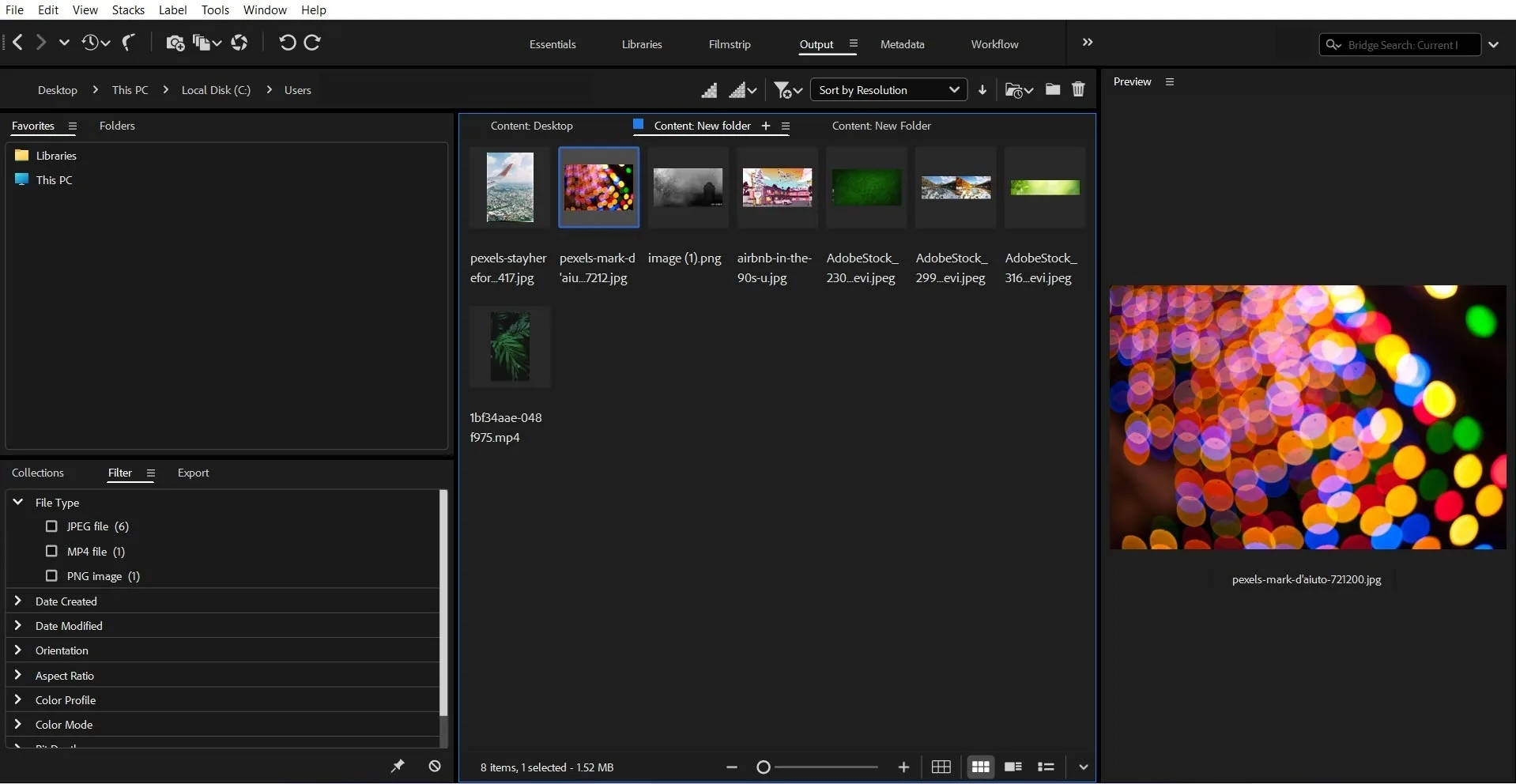Delete item using the trash icon
Viewport: 1516px width, 784px height.
point(1078,89)
